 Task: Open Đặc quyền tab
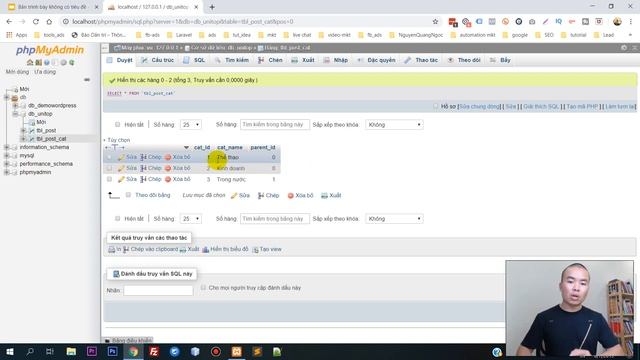click(x=376, y=60)
